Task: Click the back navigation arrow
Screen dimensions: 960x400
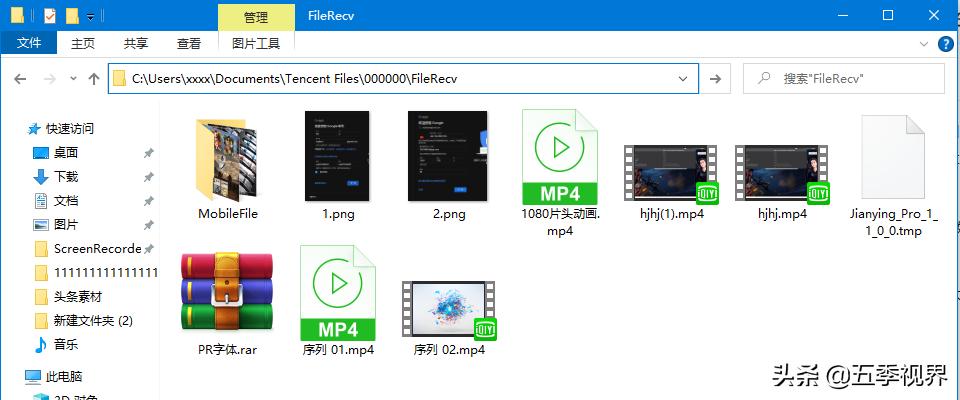Action: point(21,78)
